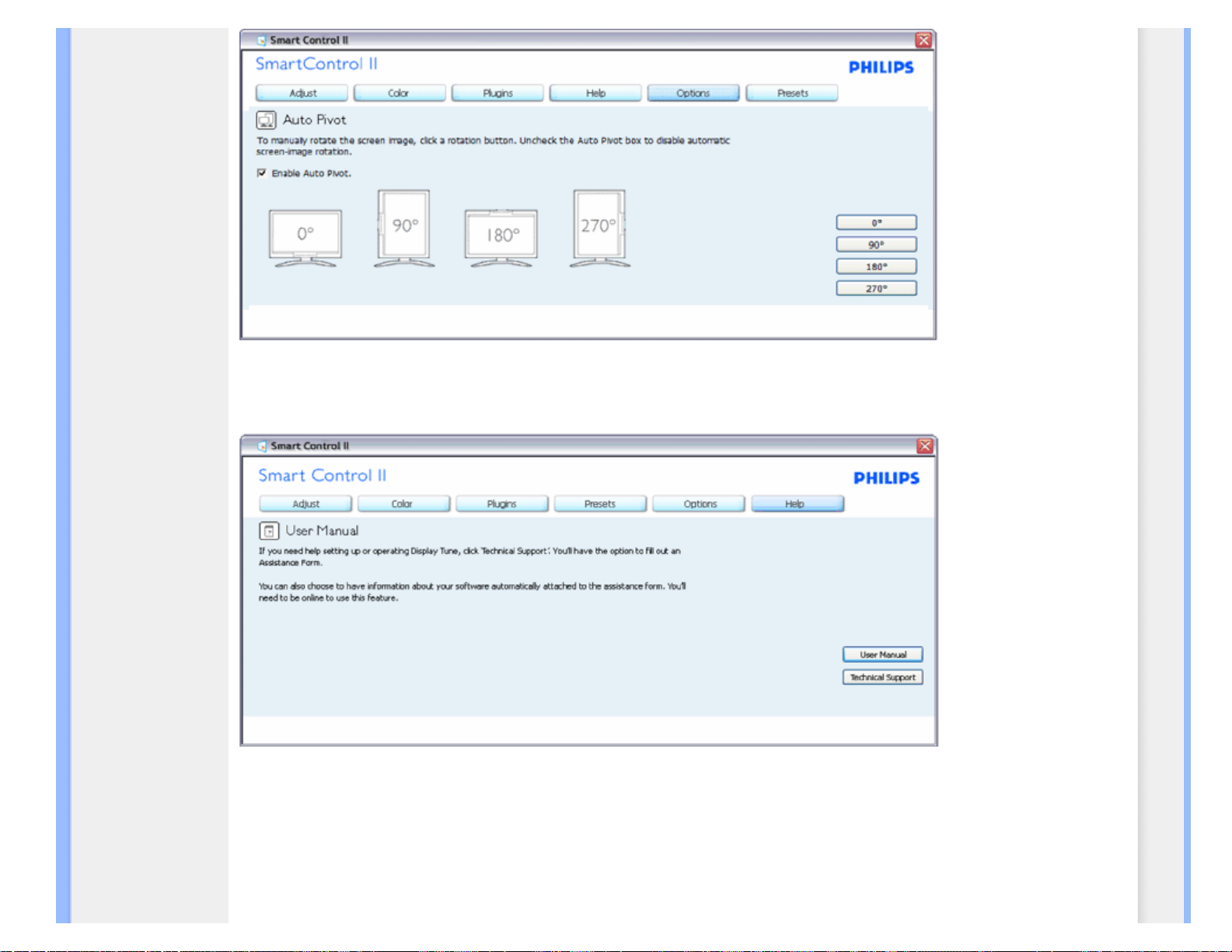Click the PHILIPS logo in the upper window
This screenshot has height=952, width=1232.
pos(881,68)
